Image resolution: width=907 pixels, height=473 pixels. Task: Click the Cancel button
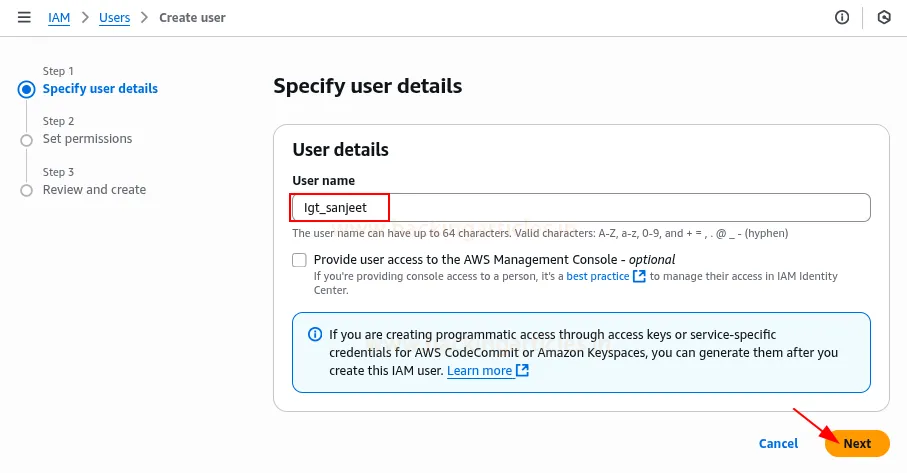click(778, 443)
